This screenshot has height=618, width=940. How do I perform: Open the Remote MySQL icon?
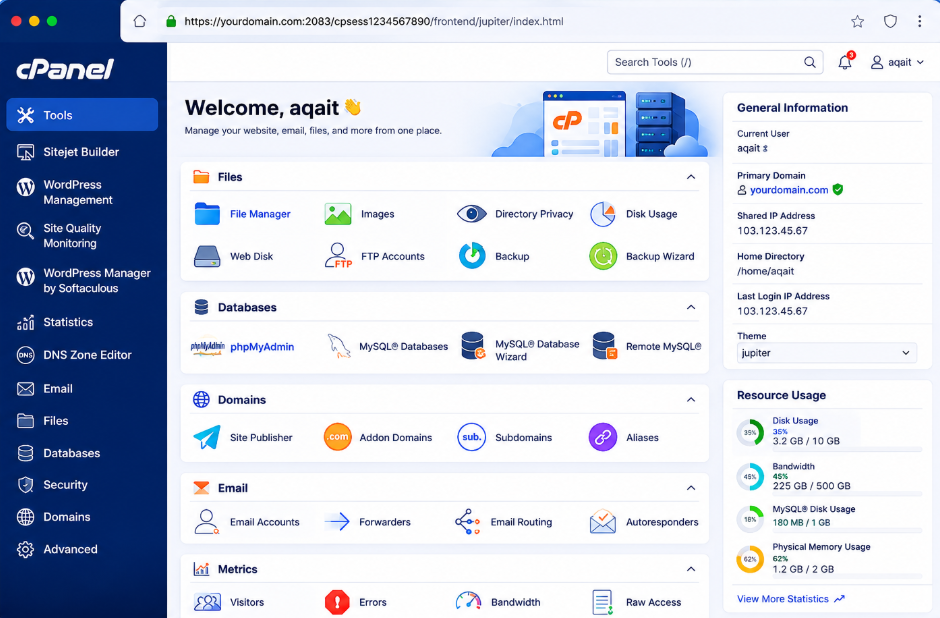[604, 346]
